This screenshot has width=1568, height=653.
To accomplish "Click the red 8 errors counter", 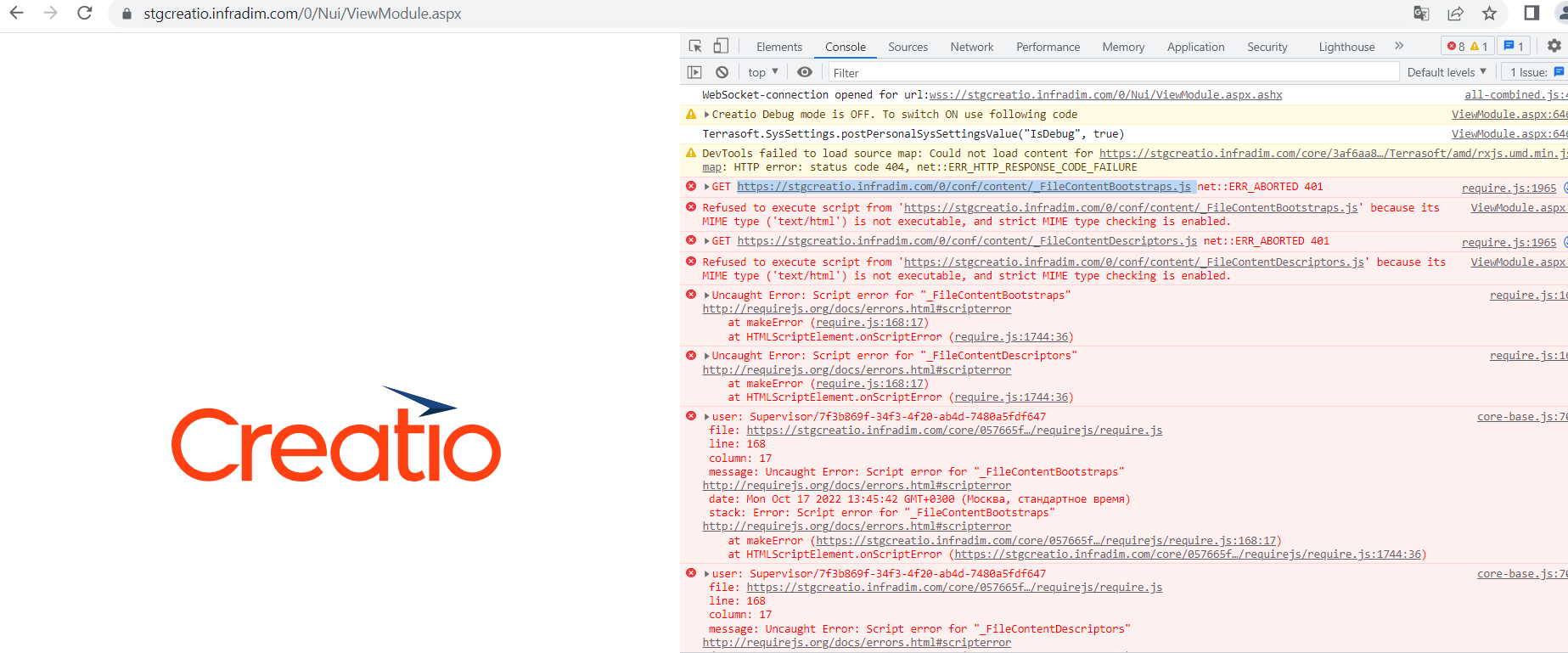I will tap(1456, 46).
